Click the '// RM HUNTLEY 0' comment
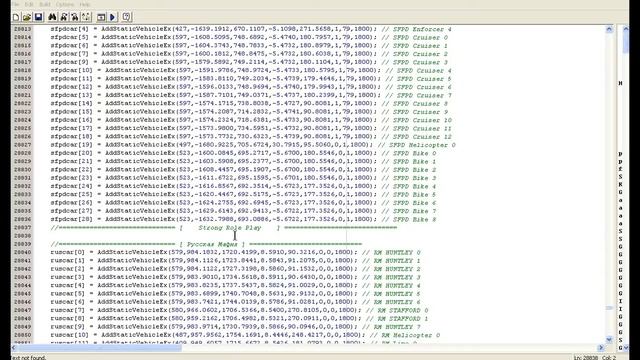 click(391, 252)
